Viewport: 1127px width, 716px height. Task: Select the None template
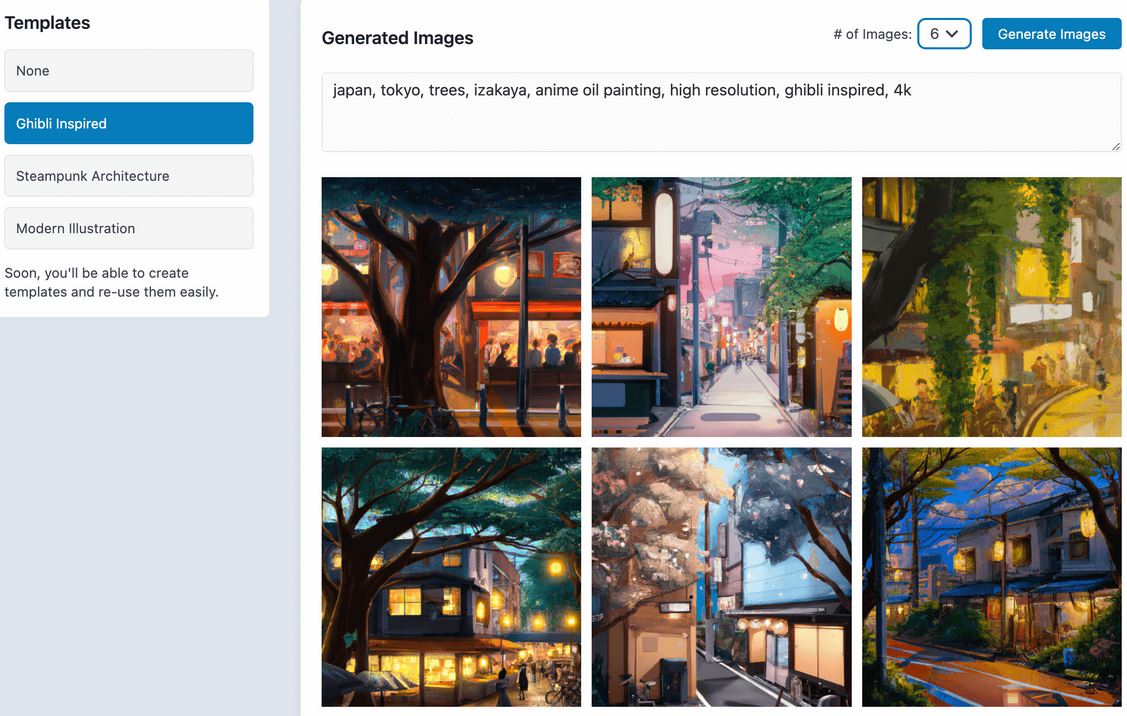pos(129,70)
